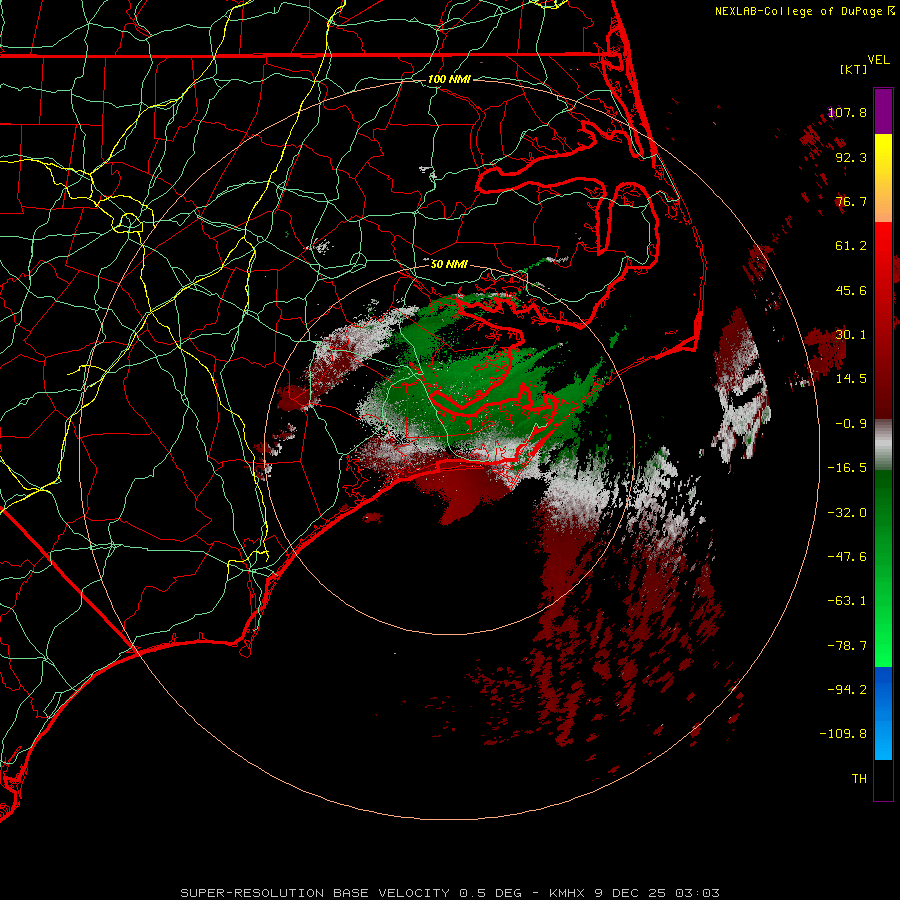Click the NEXLAB-College of DuPage credit text
900x900 pixels.
tap(798, 11)
